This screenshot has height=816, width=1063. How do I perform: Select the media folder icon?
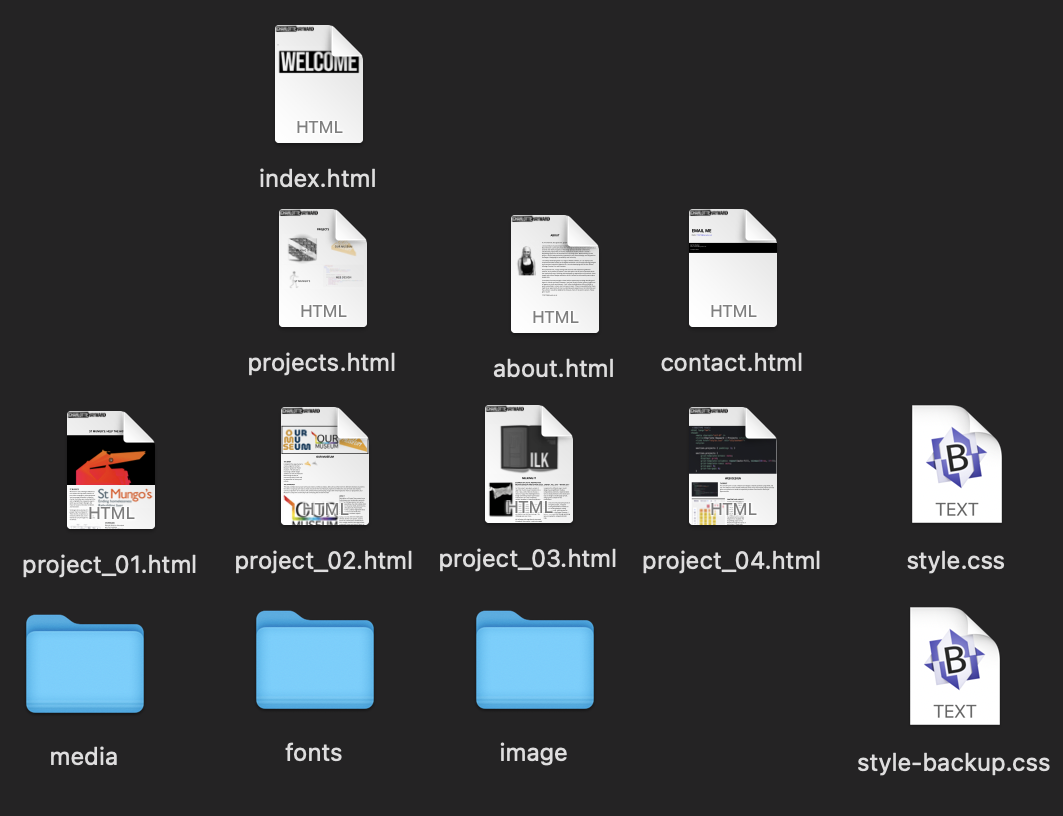(85, 664)
